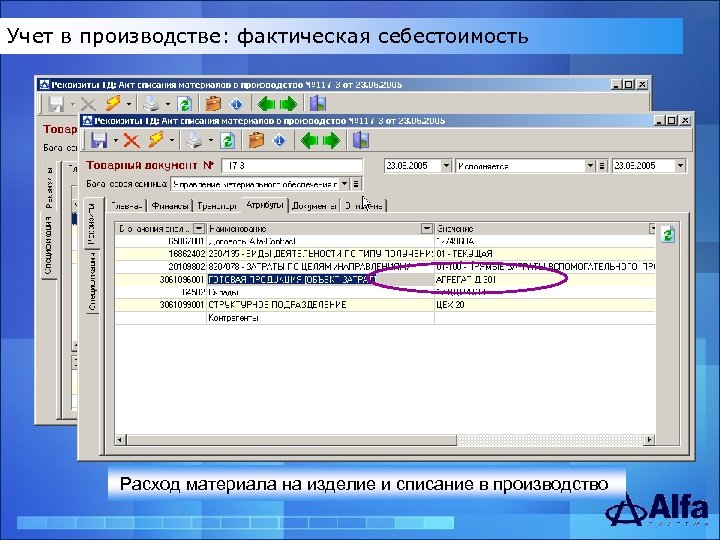720x540 pixels.
Task: Click list button beside base unit field
Action: coord(356,184)
